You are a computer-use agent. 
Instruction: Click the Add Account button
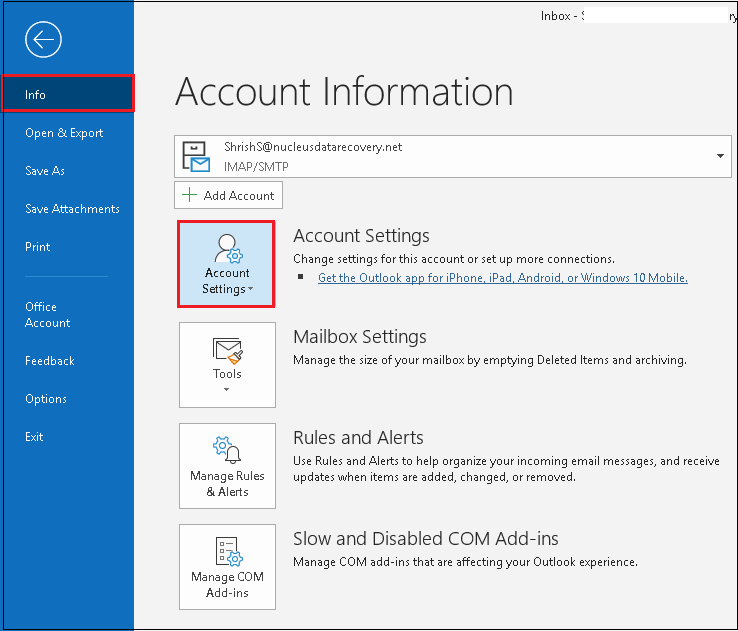(x=228, y=195)
